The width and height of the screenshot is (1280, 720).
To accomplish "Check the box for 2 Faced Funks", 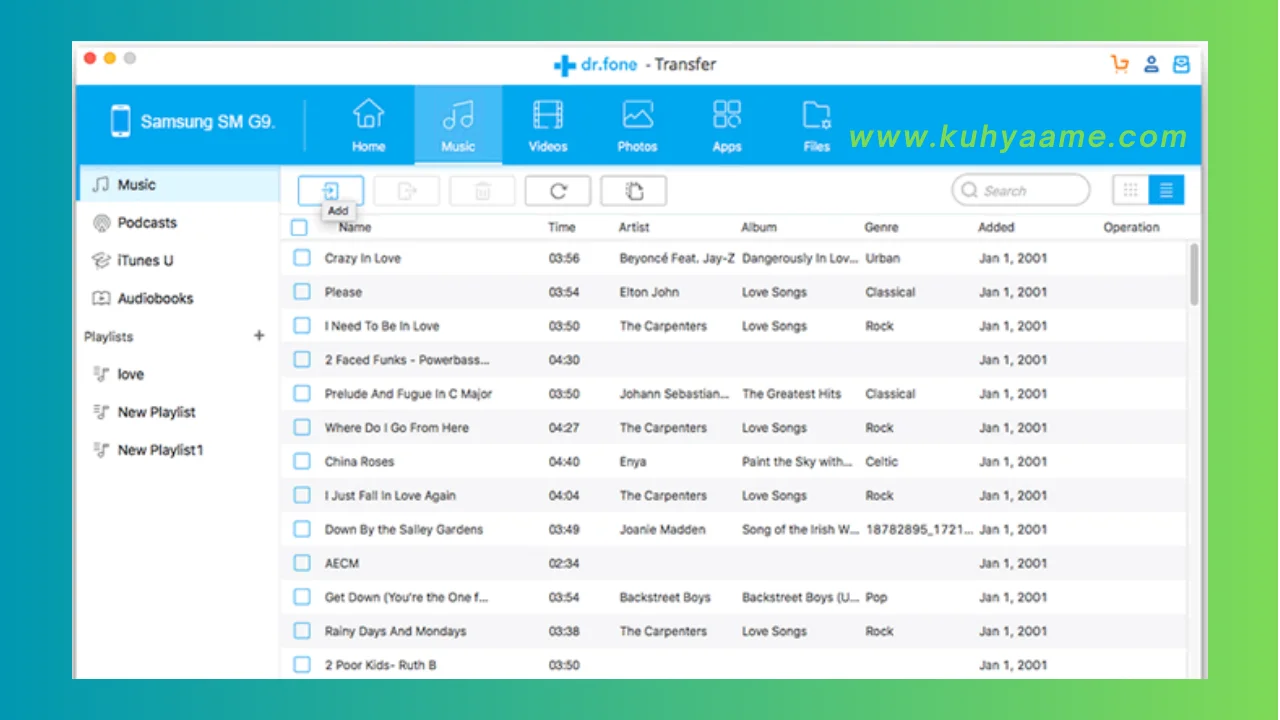I will point(302,360).
